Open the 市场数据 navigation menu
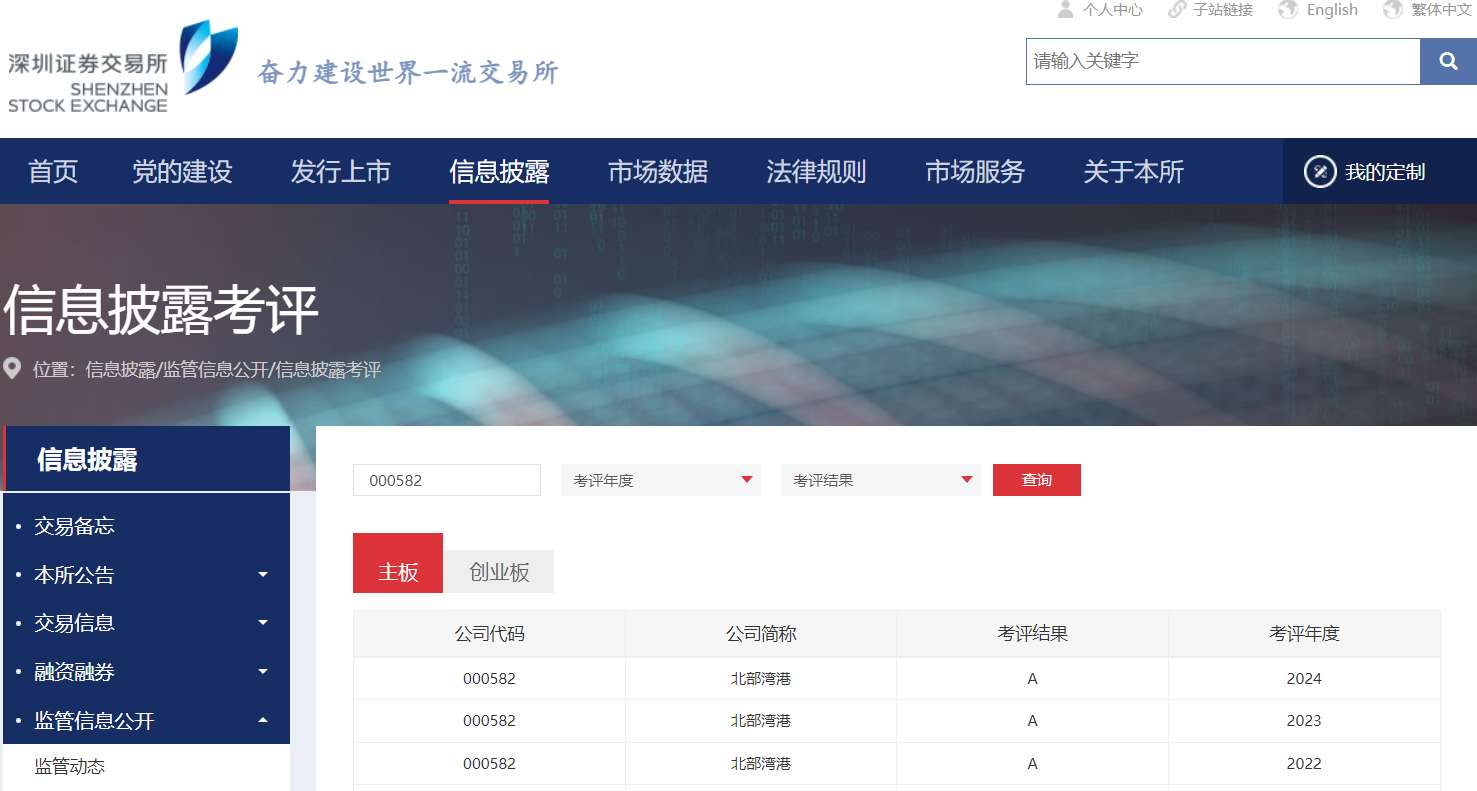Image resolution: width=1477 pixels, height=791 pixels. pyautogui.click(x=657, y=172)
